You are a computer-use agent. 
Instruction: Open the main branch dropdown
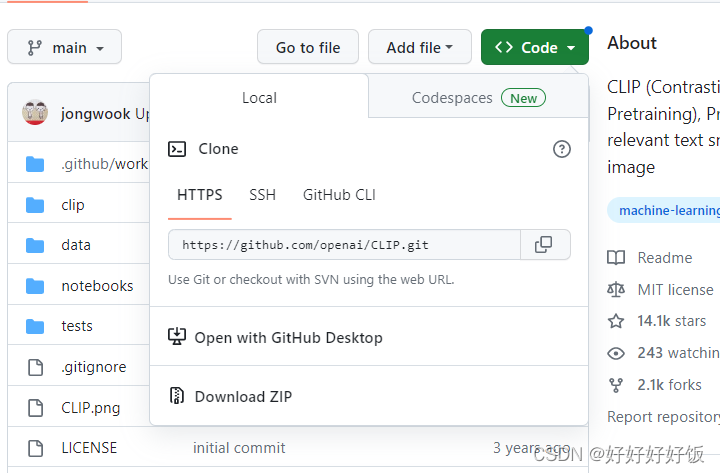[x=64, y=47]
